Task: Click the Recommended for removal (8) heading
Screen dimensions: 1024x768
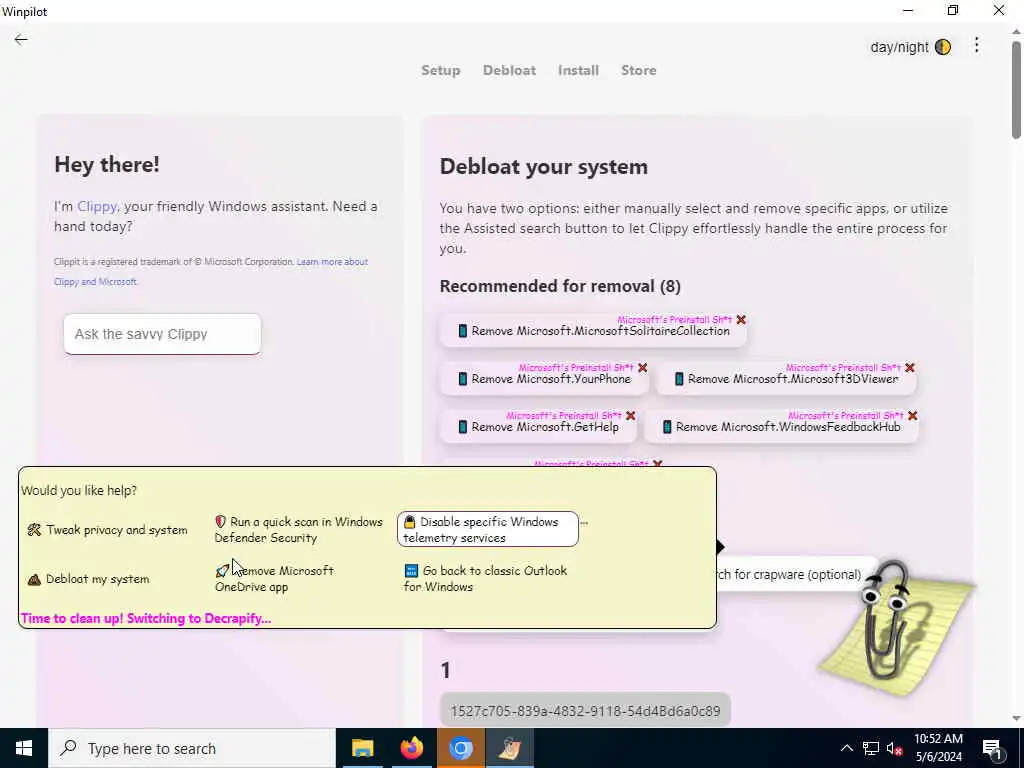Action: point(560,286)
